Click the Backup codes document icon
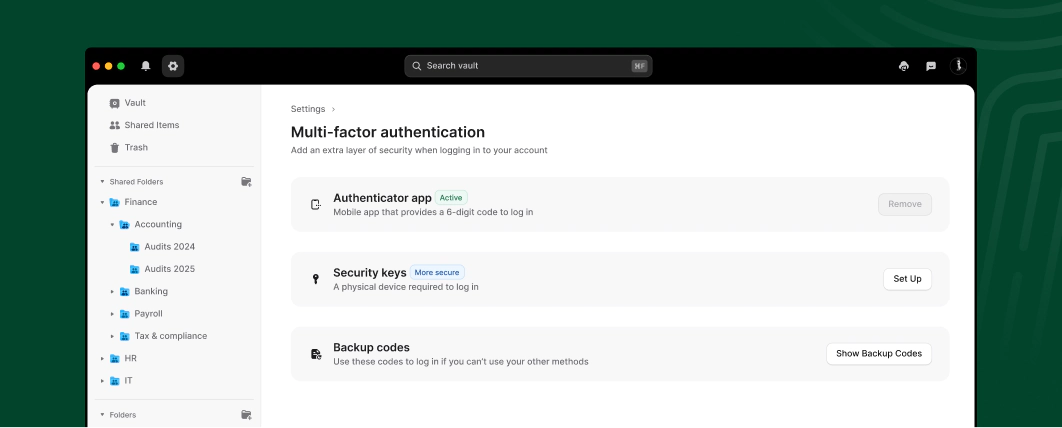Viewport: 1062px width, 428px height. (316, 354)
